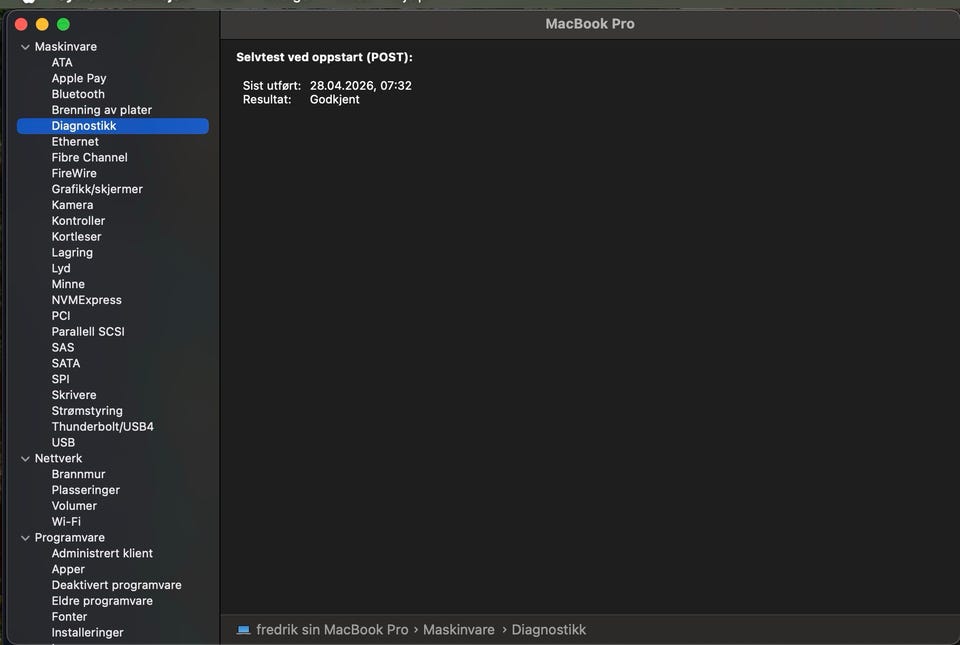Open Apple Pay hardware info
The image size is (960, 645).
[79, 78]
